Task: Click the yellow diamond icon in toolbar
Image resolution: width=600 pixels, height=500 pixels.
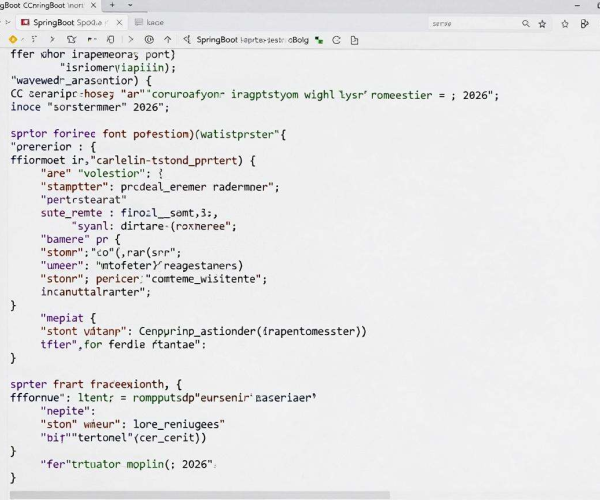Action: 13,39
